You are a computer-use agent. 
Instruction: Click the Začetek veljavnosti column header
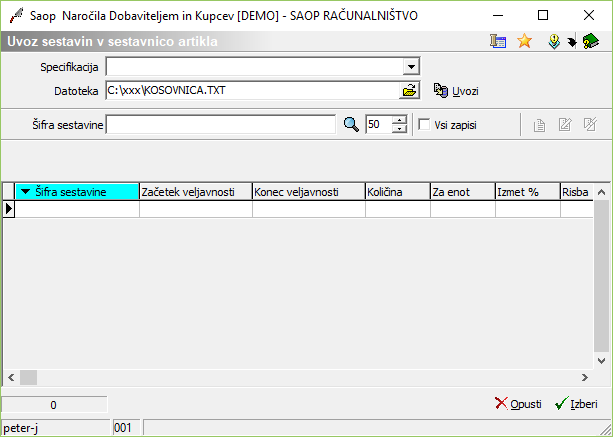[x=196, y=192]
